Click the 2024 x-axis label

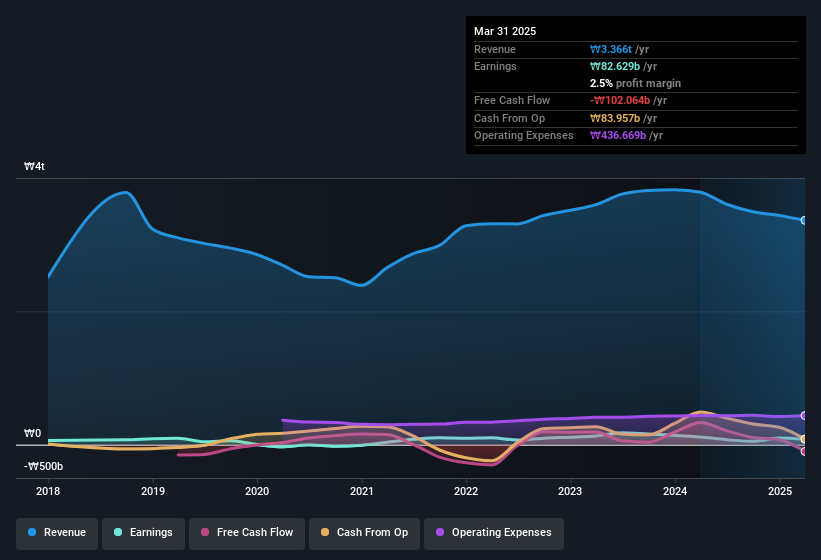[675, 491]
